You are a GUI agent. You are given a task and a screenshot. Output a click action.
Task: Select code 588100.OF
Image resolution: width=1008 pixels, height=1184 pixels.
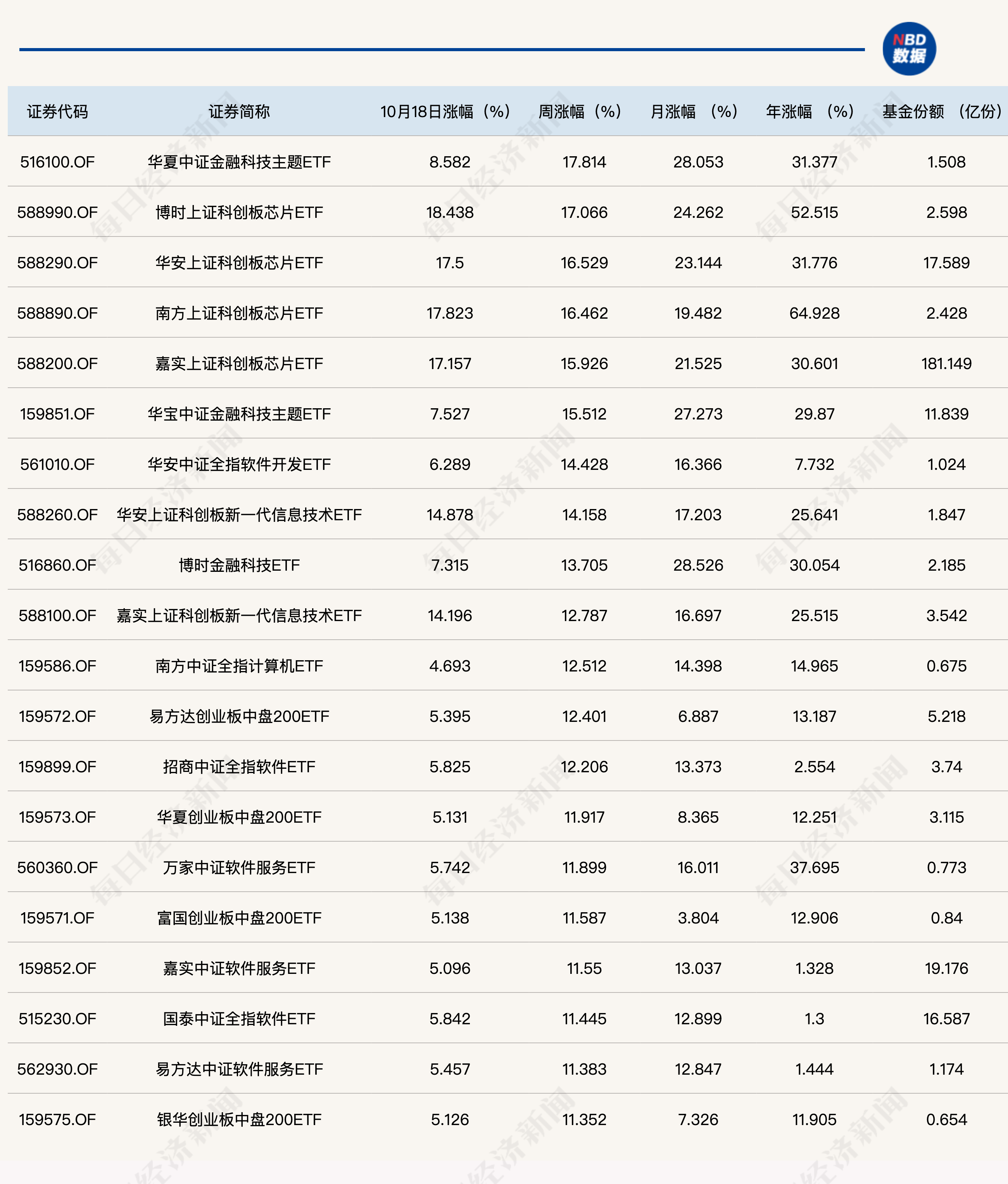[57, 615]
